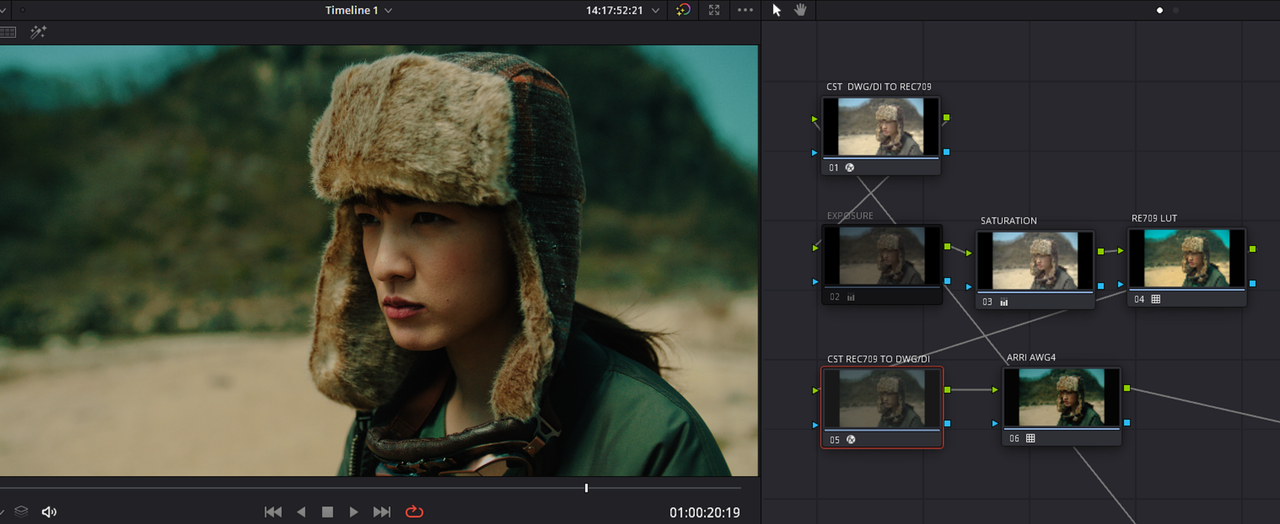Select the arrow pointer tool in node editor
1280x524 pixels.
(x=777, y=10)
